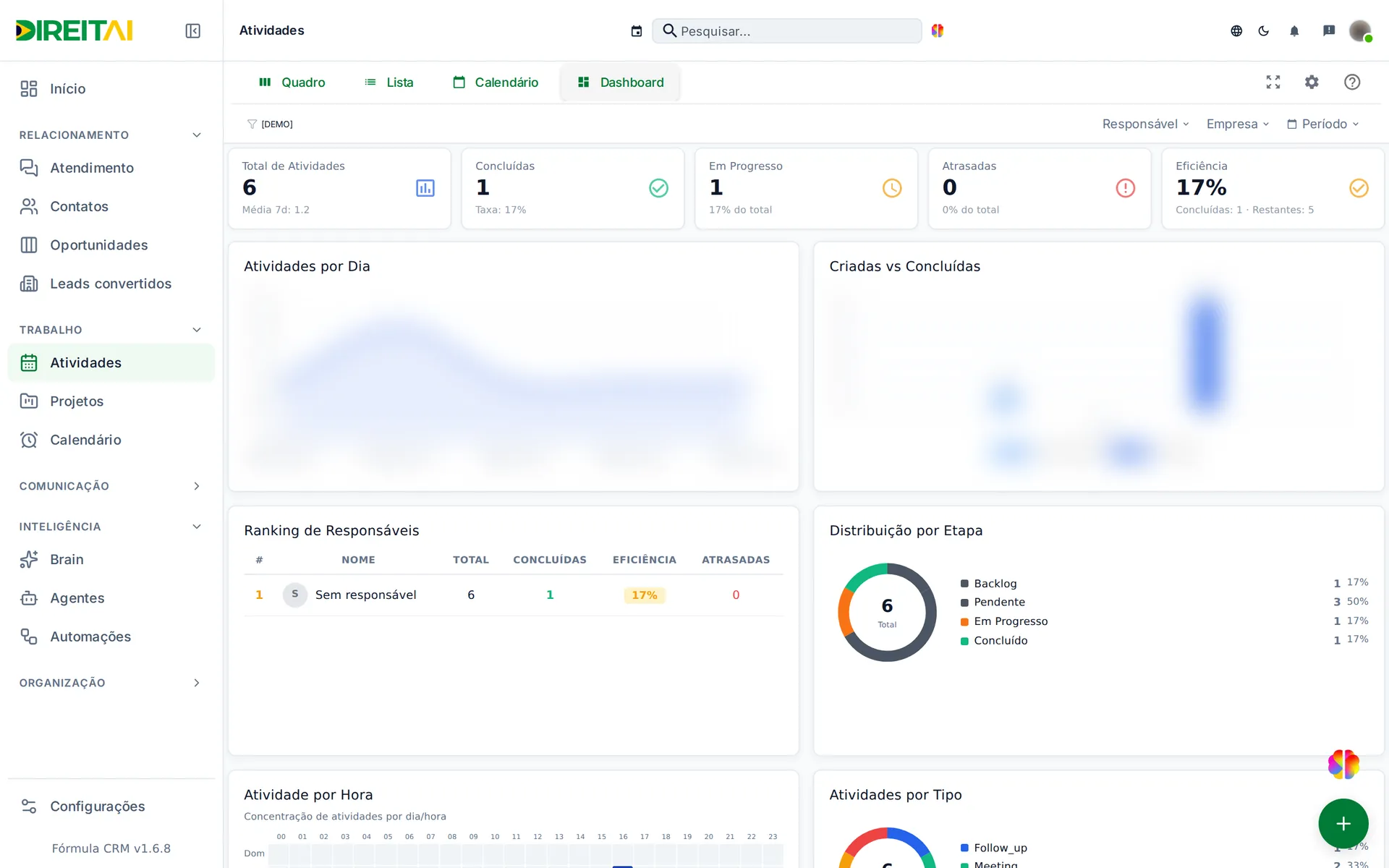Click Fórmula CRM v1.6.8 version text
Screen dimensions: 1389x868
(x=111, y=848)
